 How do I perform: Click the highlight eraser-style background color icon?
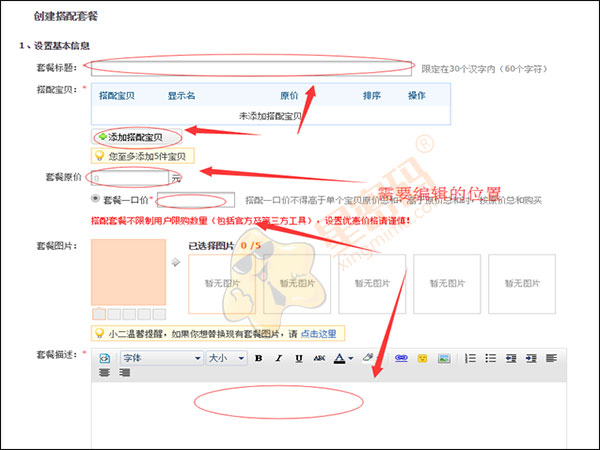point(368,357)
